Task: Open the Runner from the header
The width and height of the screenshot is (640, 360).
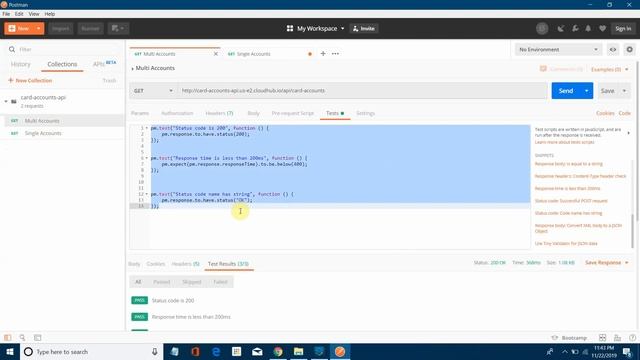Action: pos(90,29)
